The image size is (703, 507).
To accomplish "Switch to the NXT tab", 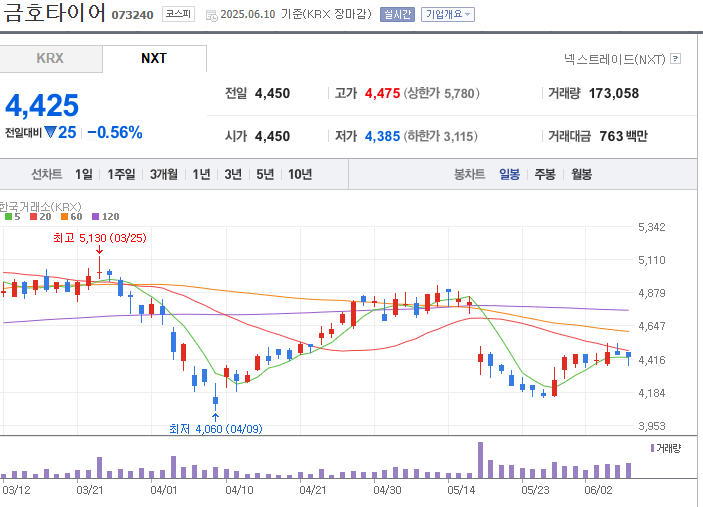I will tap(154, 58).
